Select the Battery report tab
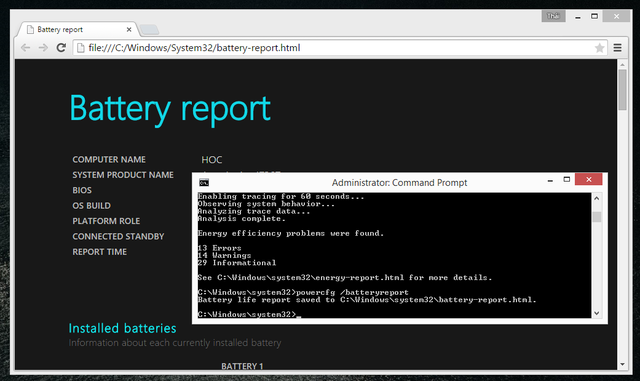The image size is (640, 381). pyautogui.click(x=77, y=29)
